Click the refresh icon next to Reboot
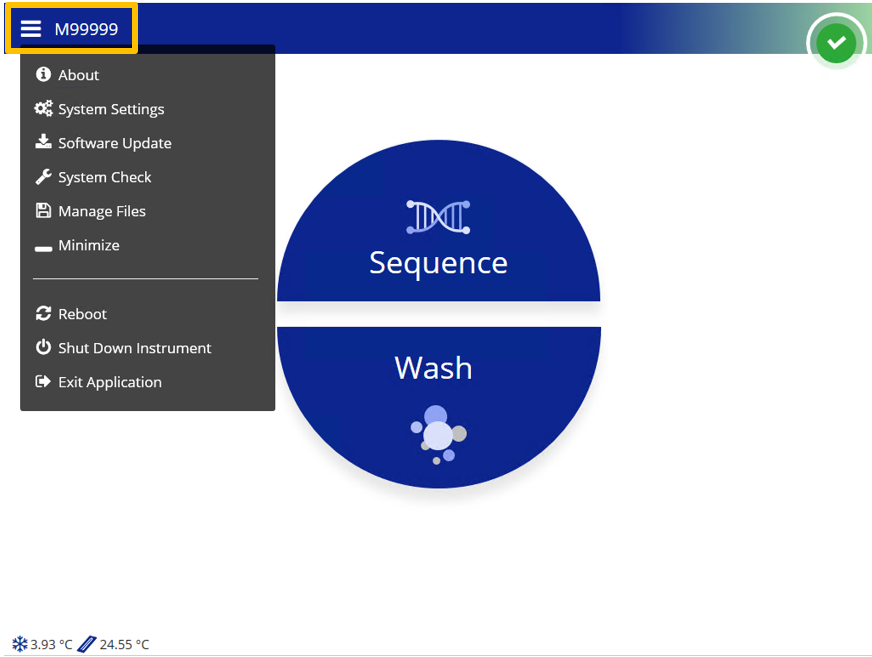 point(42,313)
